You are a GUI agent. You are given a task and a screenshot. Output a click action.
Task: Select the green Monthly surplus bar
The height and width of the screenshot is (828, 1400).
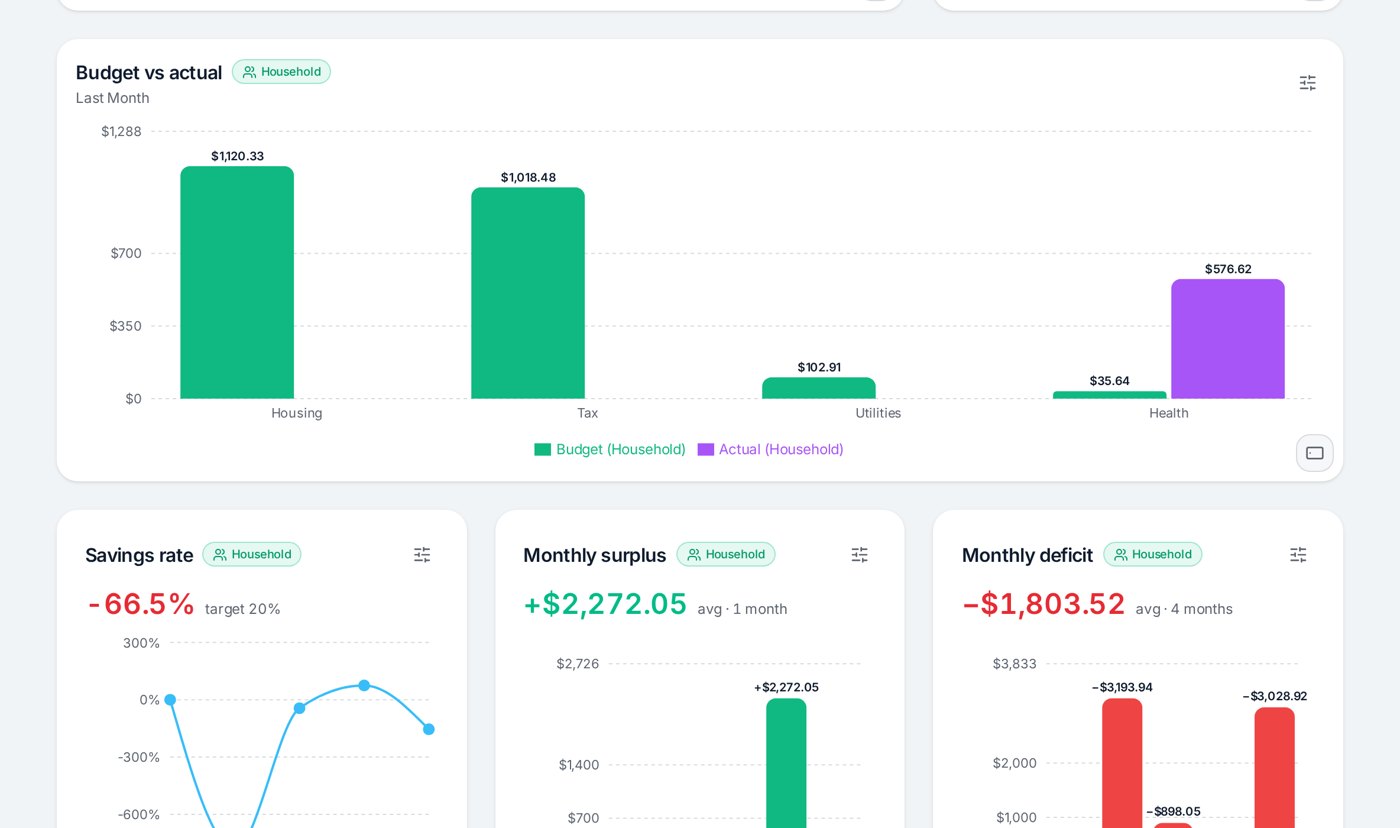(786, 763)
